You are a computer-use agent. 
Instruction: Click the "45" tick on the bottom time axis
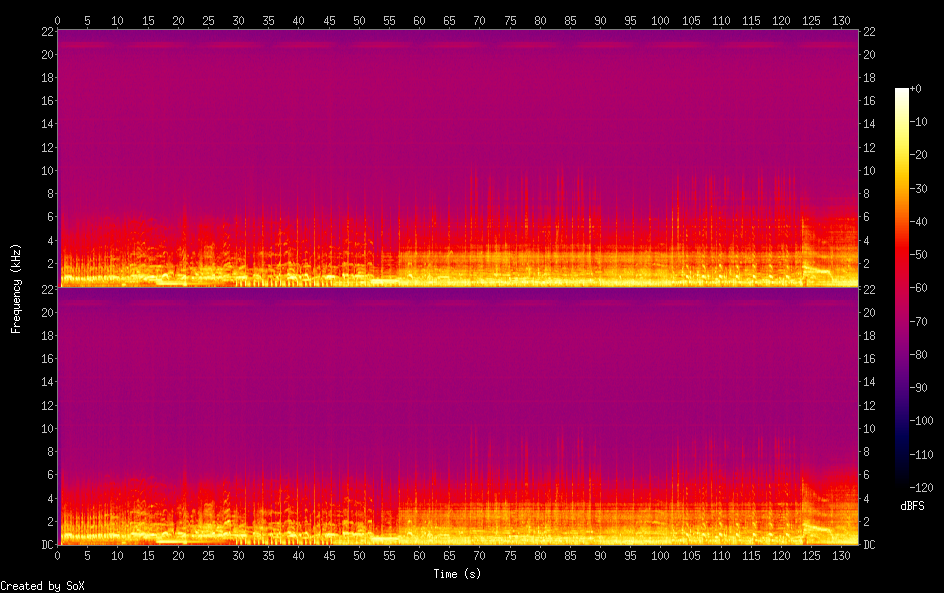point(329,556)
